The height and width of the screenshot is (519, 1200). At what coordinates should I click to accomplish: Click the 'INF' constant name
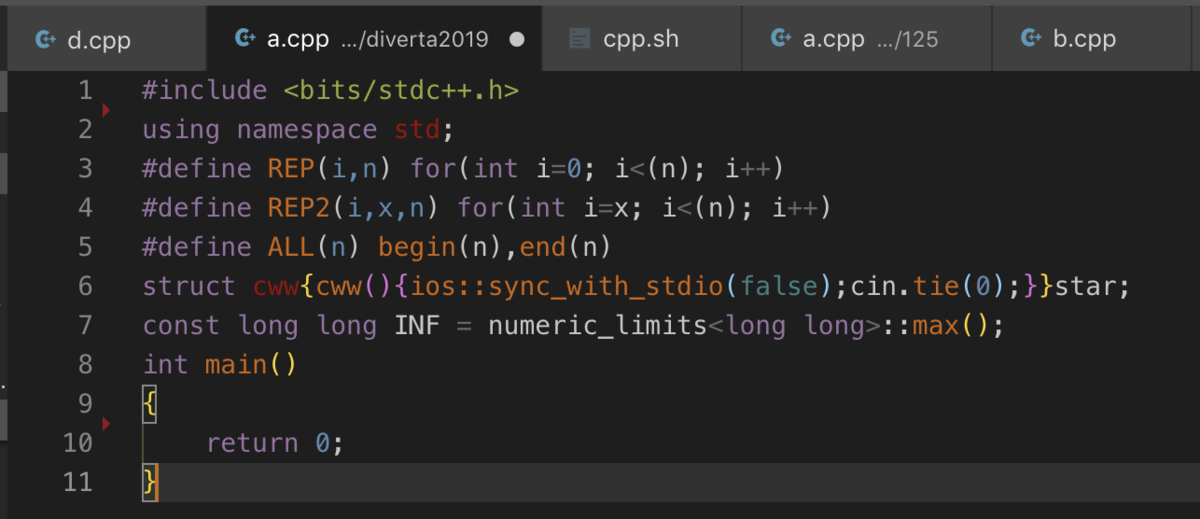417,325
